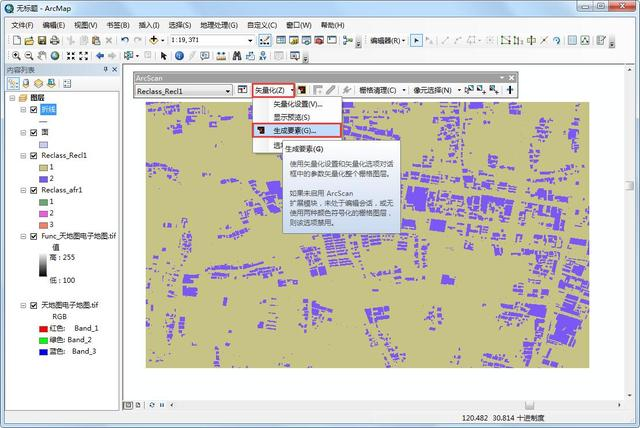Toggle visibility of 折线 layer

coord(34,109)
